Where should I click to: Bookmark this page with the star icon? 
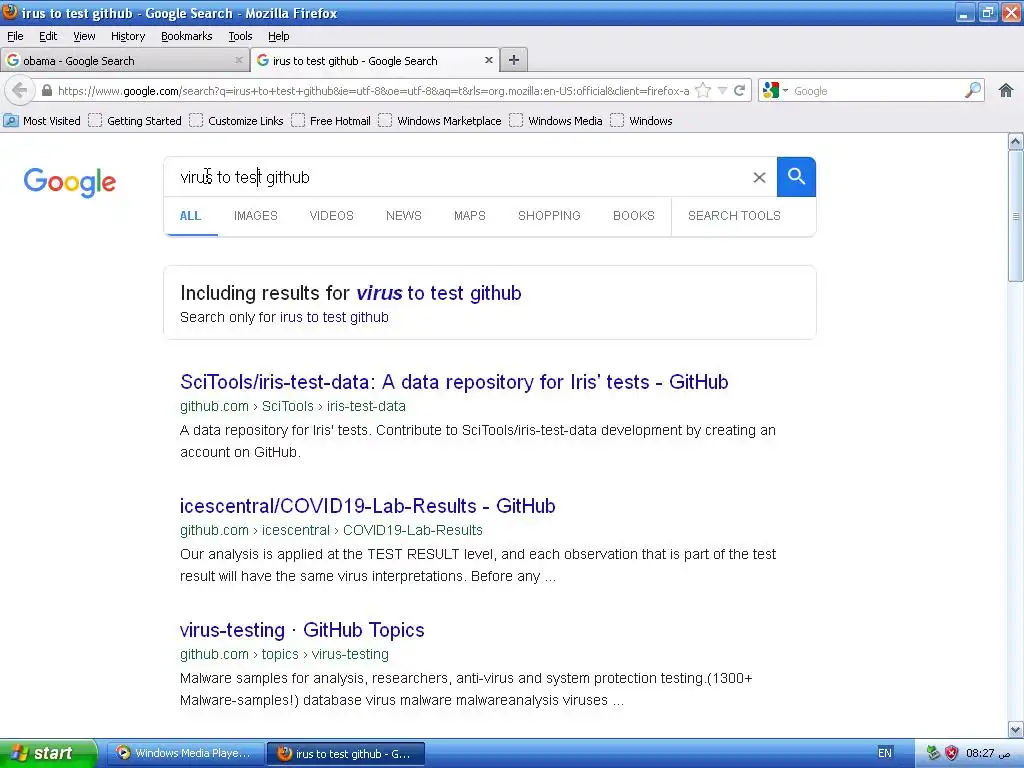[703, 91]
